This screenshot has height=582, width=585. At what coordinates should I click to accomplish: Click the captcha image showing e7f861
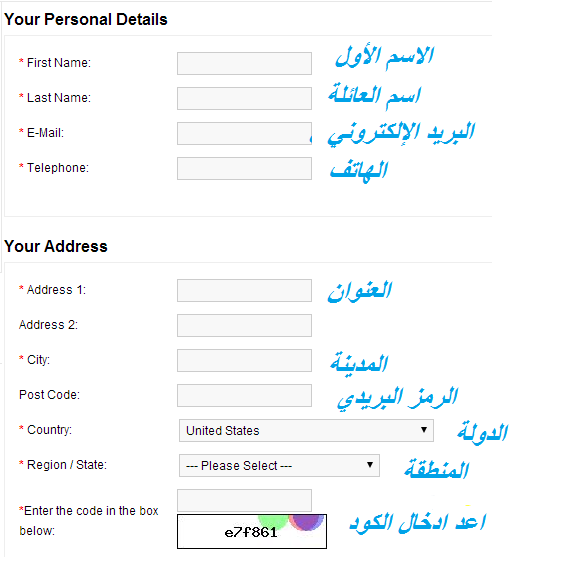(252, 532)
